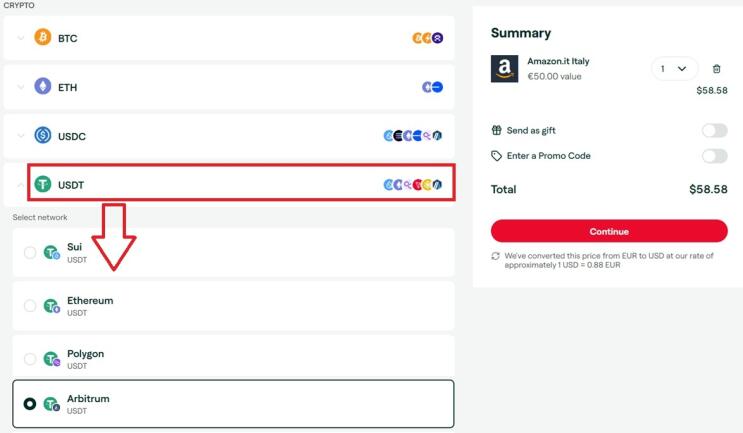743x433 pixels.
Task: Delete Amazon.it item with trash icon
Action: tap(716, 69)
